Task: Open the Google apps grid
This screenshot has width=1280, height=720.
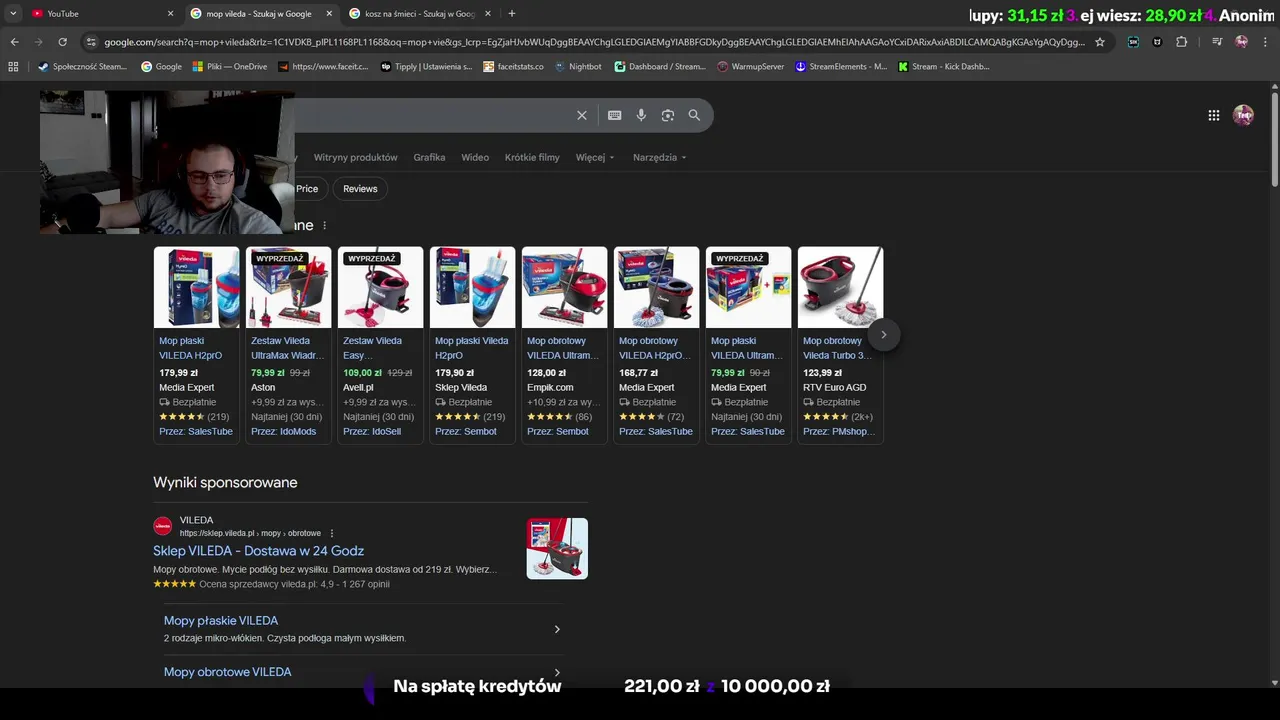Action: (1213, 115)
